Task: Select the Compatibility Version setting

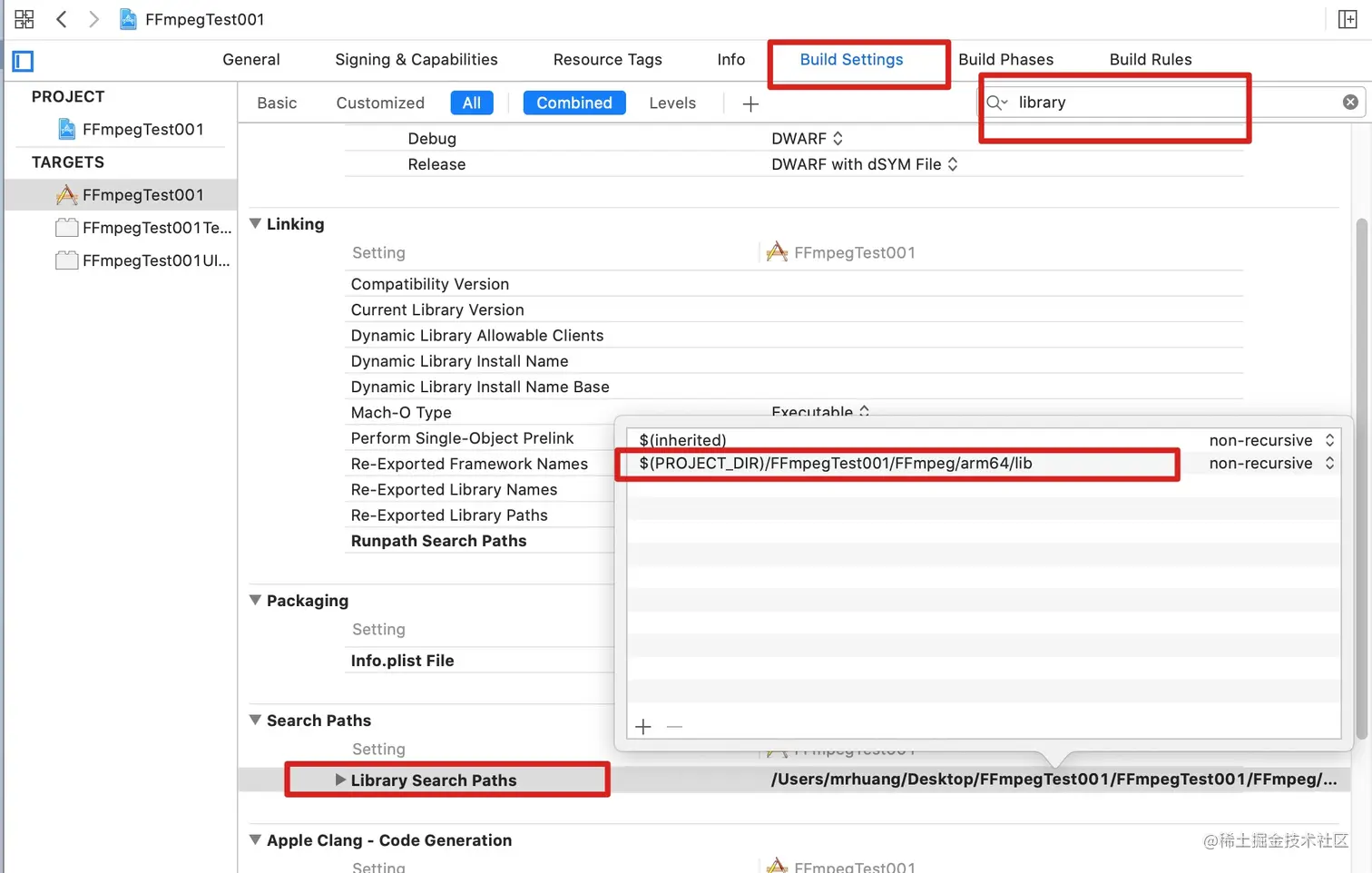Action: point(430,284)
